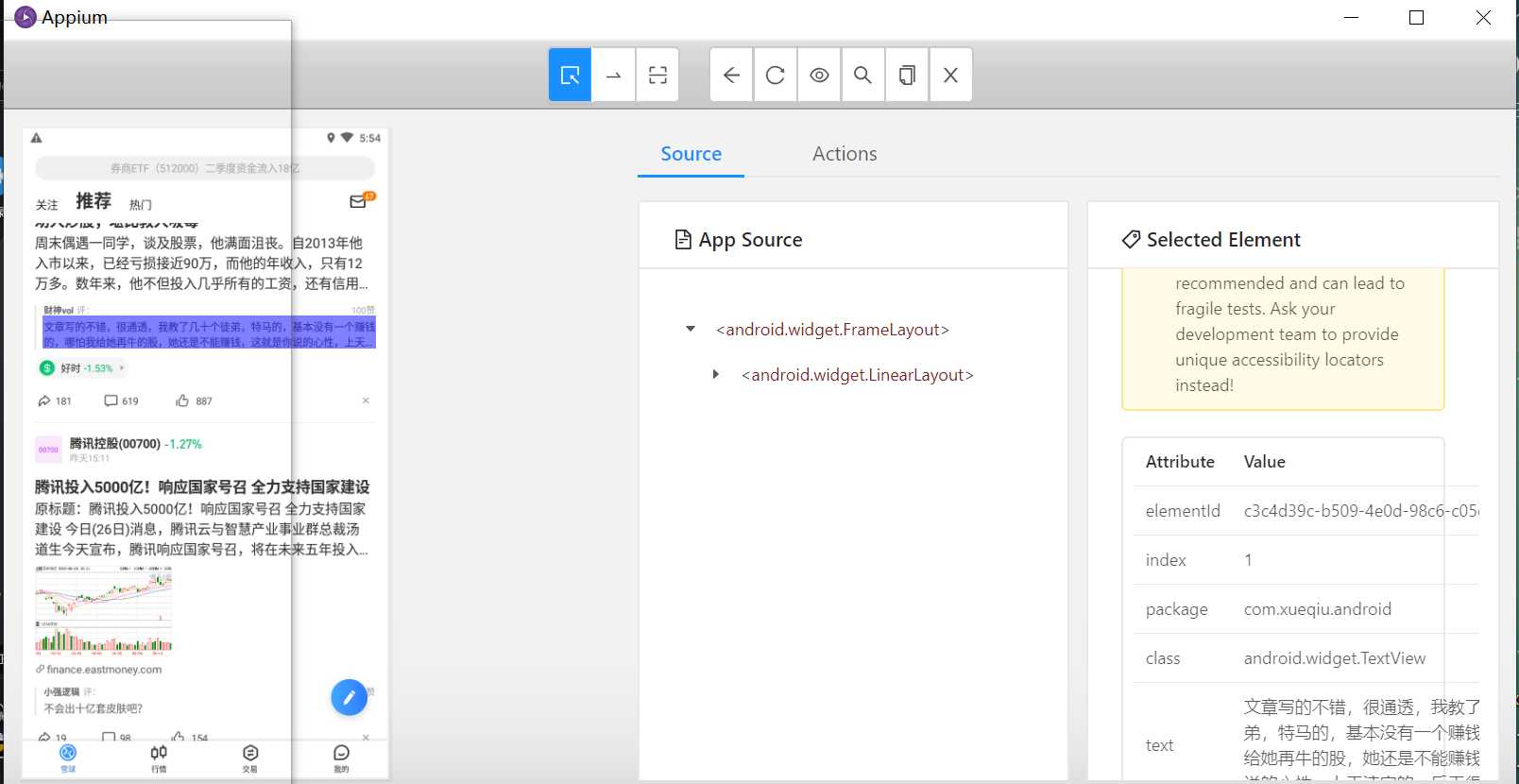Choose Tap By Coordinates mode
Screen dimensions: 1519x784
pos(657,75)
